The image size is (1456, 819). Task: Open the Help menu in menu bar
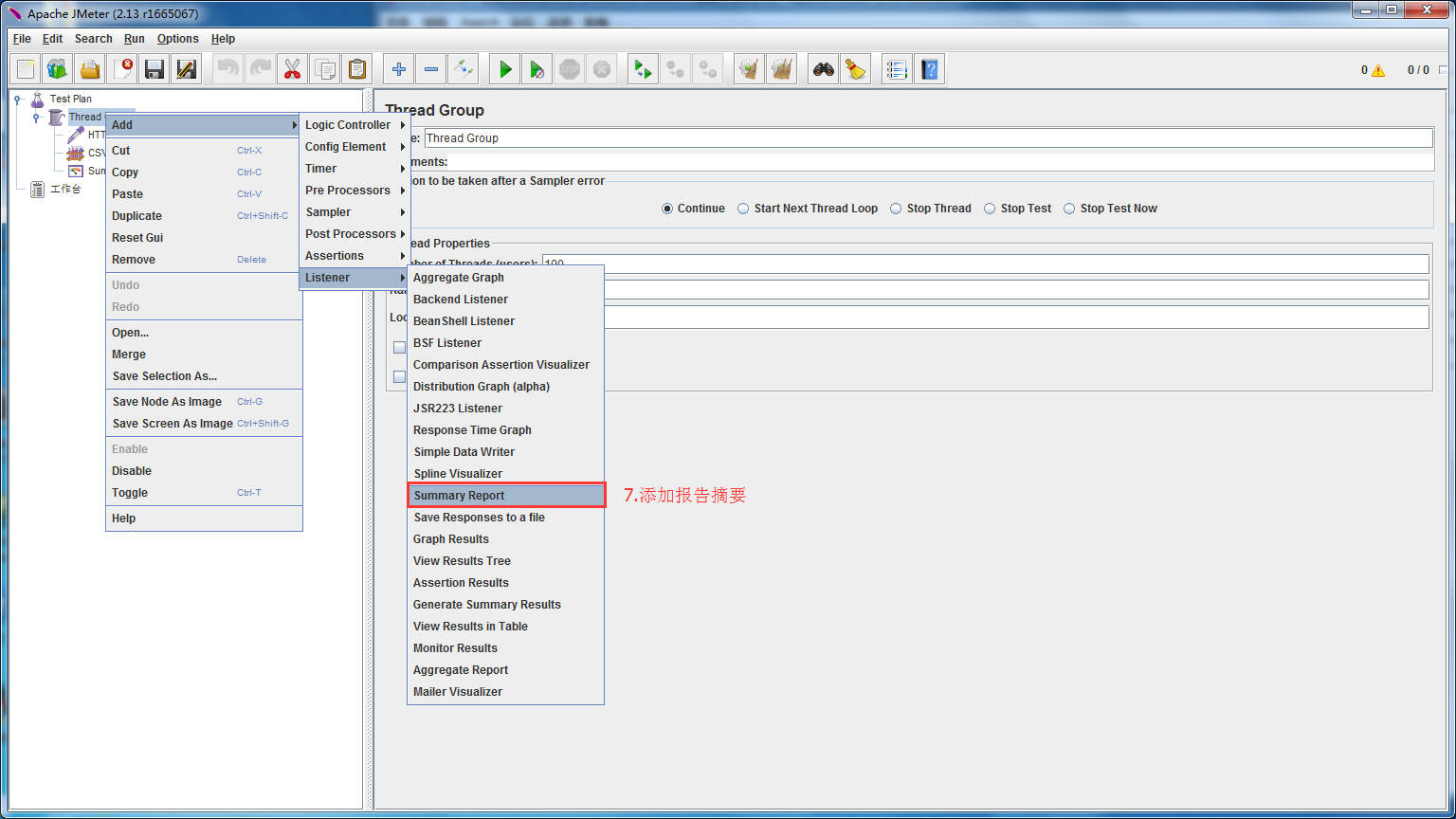[x=223, y=39]
